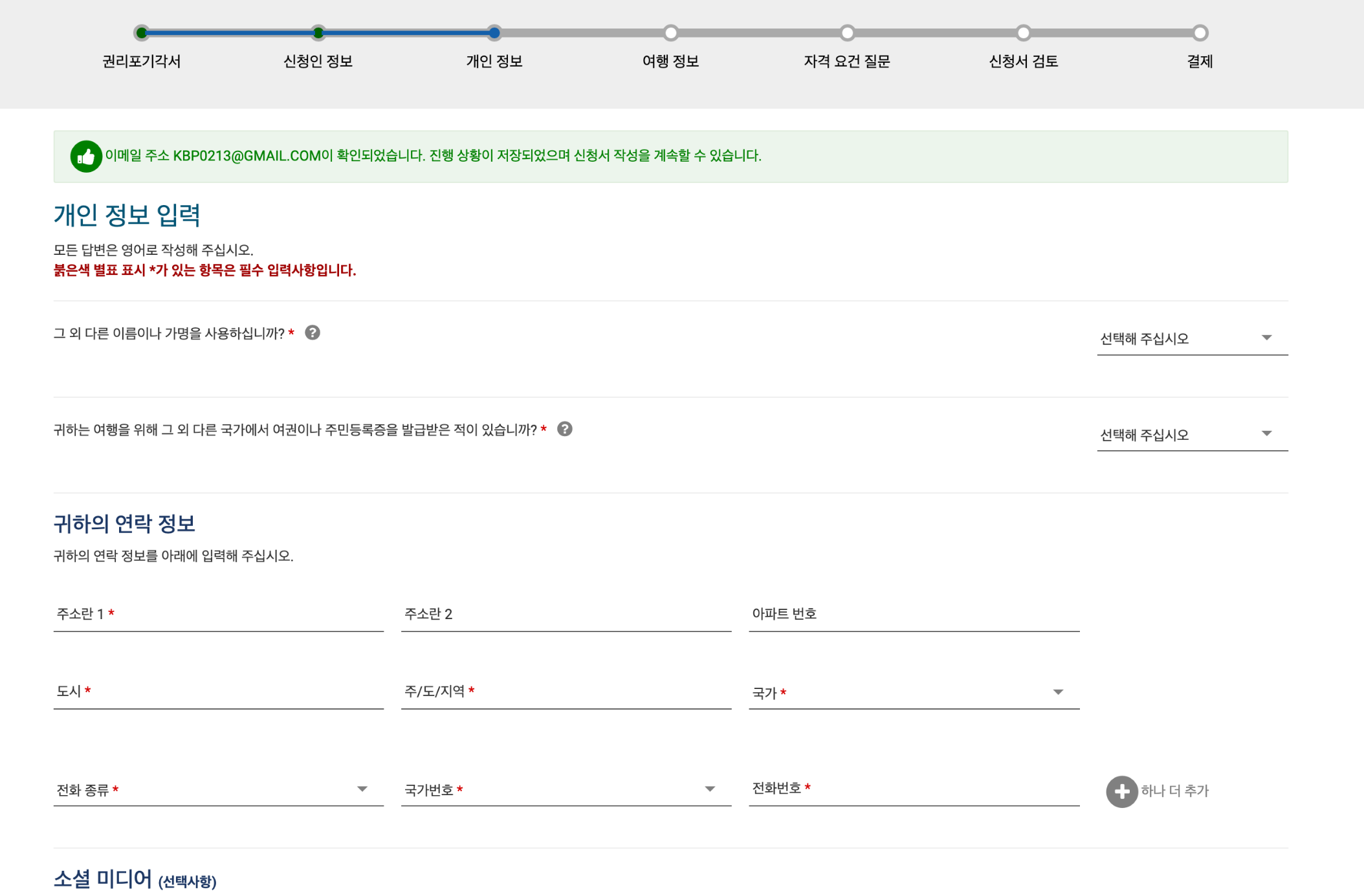The height and width of the screenshot is (896, 1364).
Task: Click the 결제 progress step circle
Action: [x=1200, y=32]
